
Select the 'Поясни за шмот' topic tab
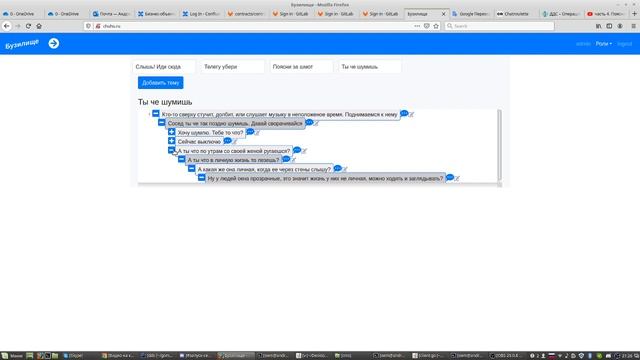click(x=301, y=67)
